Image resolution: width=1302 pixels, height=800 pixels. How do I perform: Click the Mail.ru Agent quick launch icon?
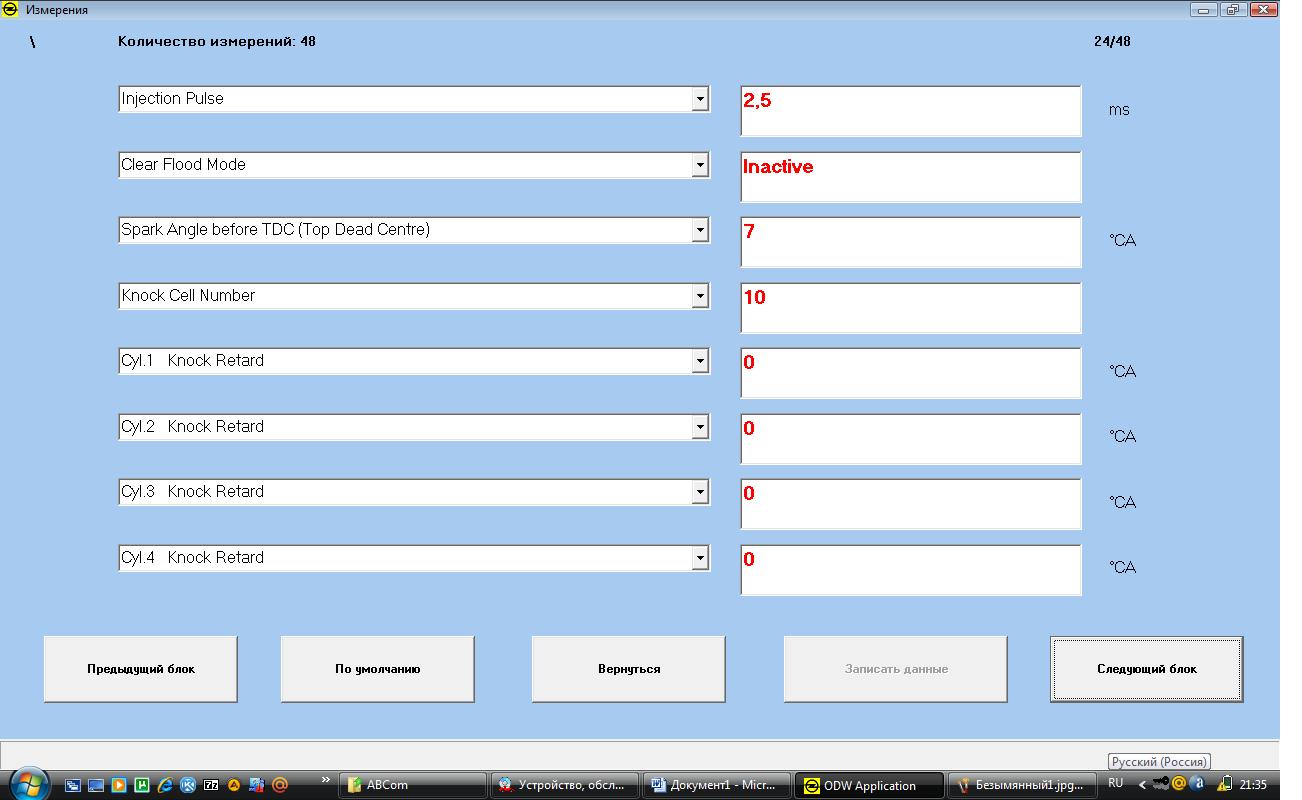pos(280,785)
